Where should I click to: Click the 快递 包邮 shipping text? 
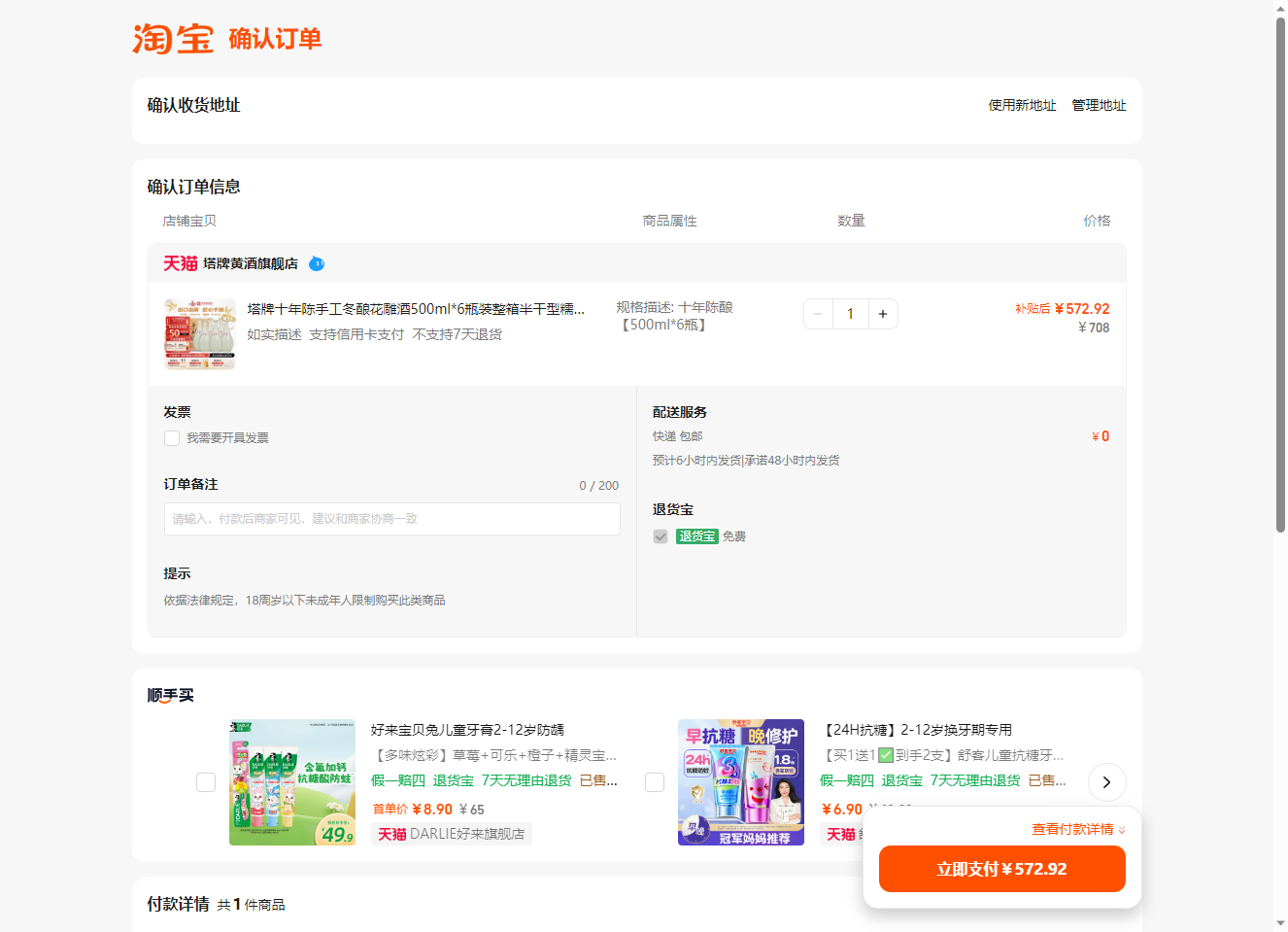678,436
